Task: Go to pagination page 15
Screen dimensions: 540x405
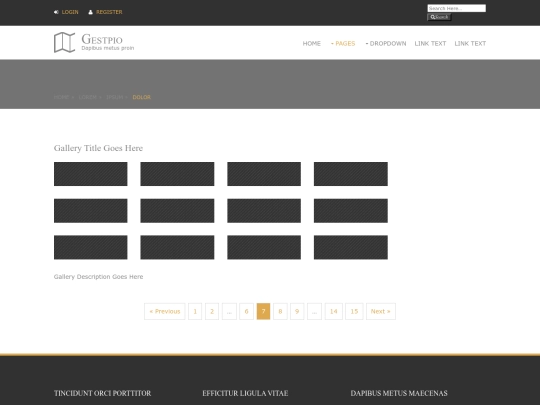Action: click(x=354, y=311)
